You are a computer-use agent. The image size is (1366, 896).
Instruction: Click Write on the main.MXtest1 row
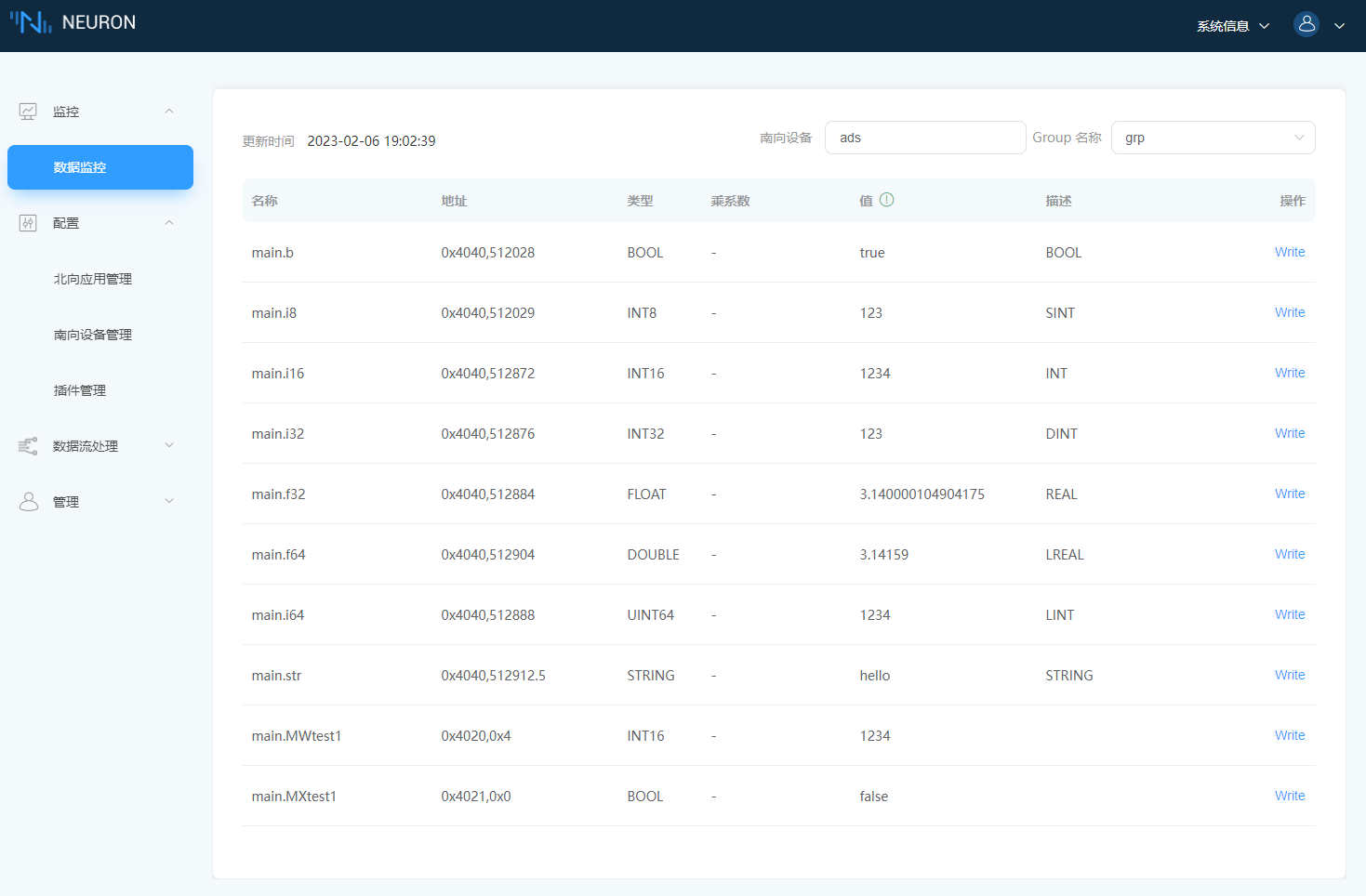tap(1290, 796)
